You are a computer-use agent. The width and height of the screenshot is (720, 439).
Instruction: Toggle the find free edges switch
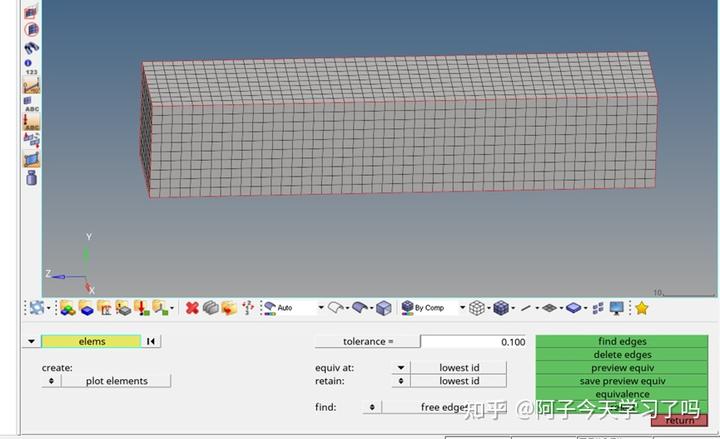[372, 407]
